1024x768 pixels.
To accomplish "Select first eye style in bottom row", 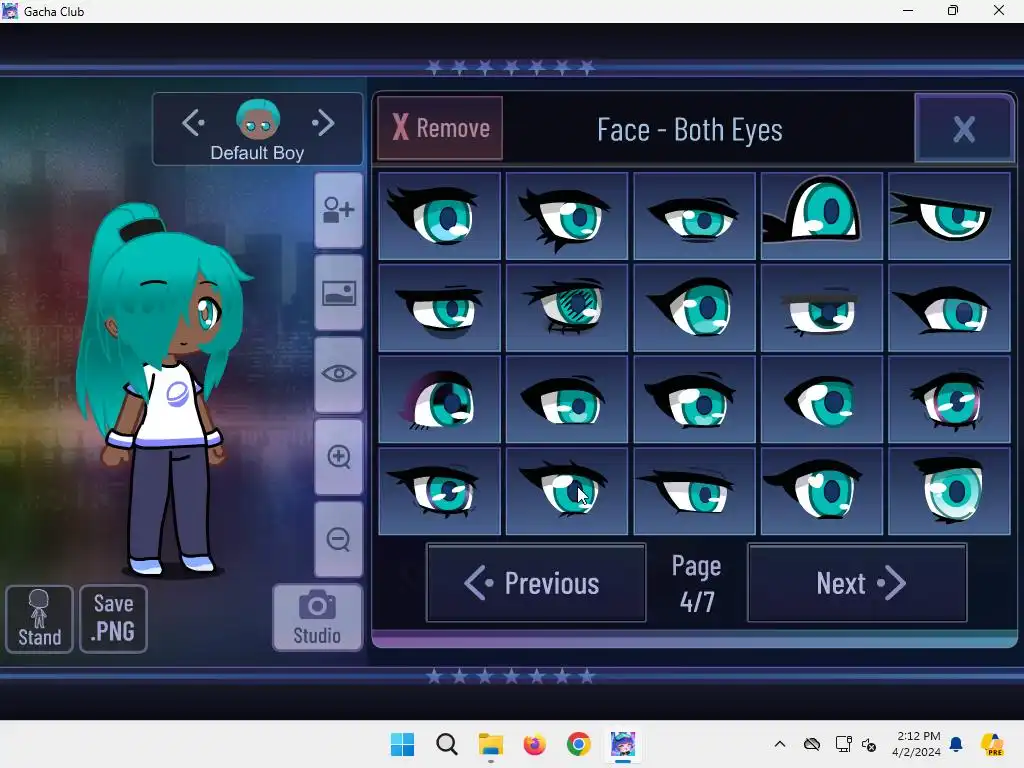I will pyautogui.click(x=440, y=490).
